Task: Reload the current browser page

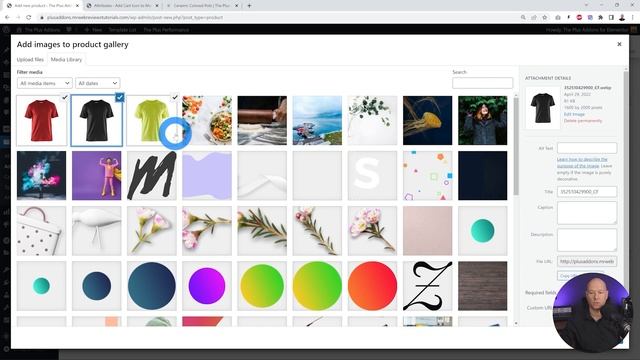Action: (x=29, y=18)
